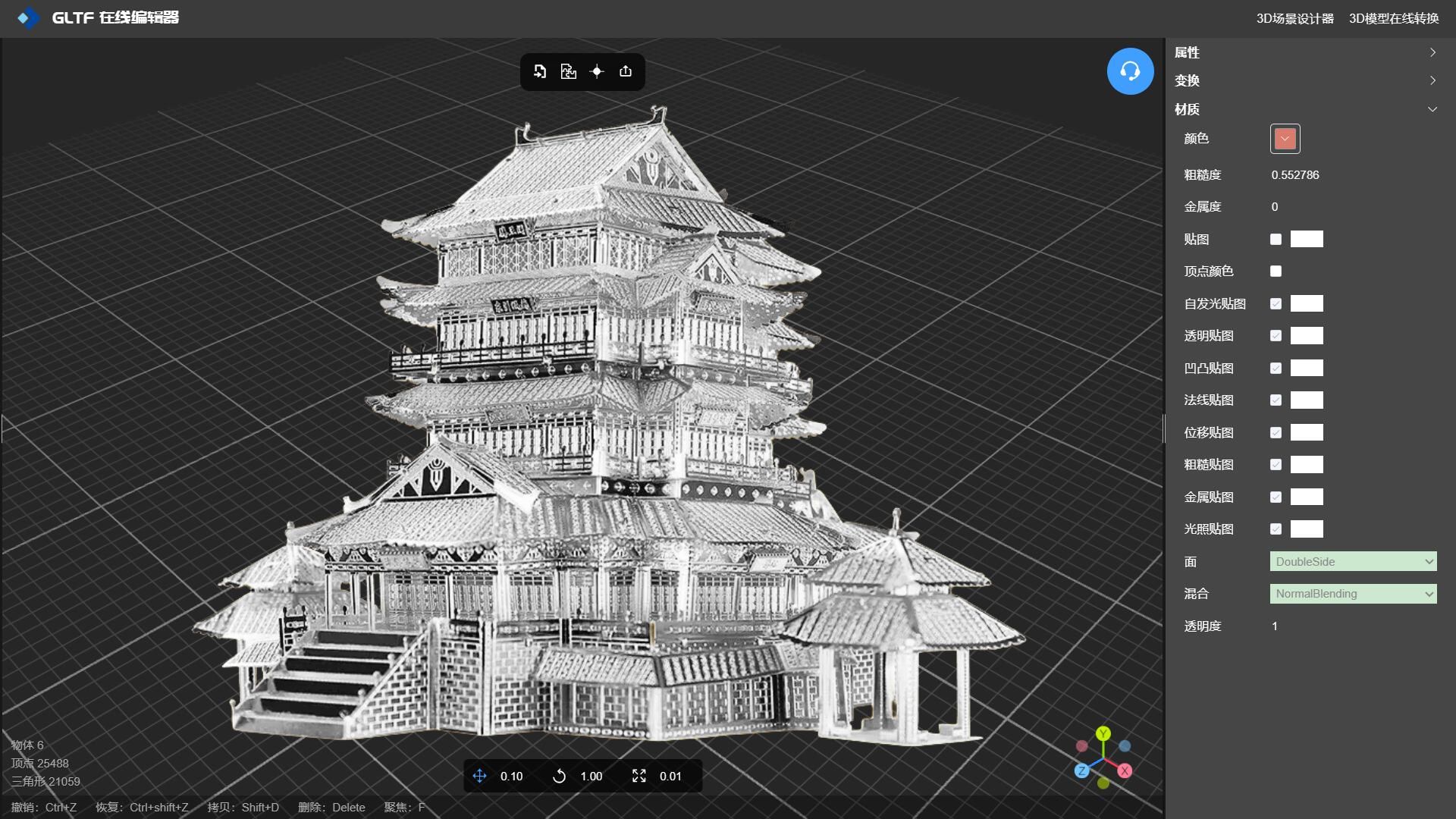This screenshot has height=819, width=1456.
Task: Click the import file icon
Action: [539, 71]
